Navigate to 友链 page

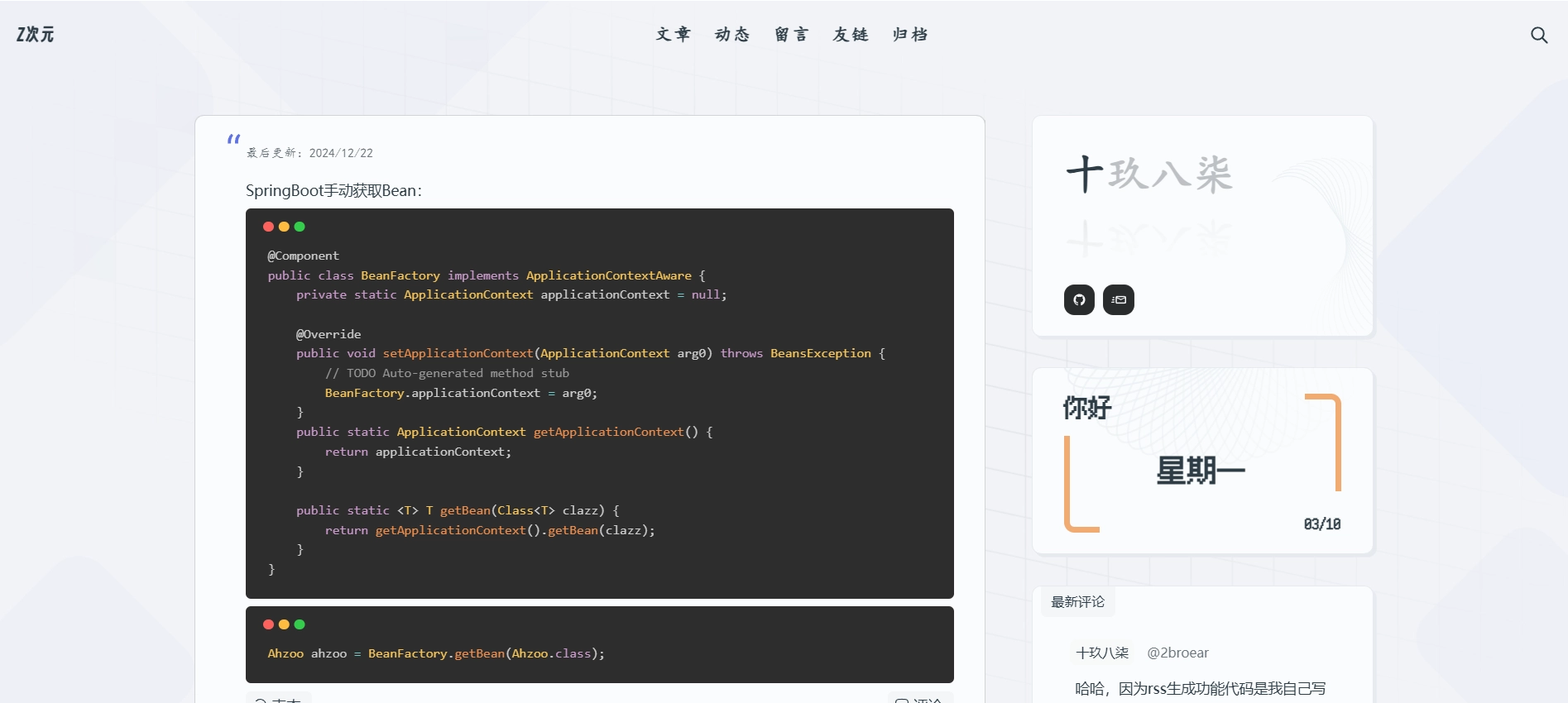pyautogui.click(x=851, y=34)
